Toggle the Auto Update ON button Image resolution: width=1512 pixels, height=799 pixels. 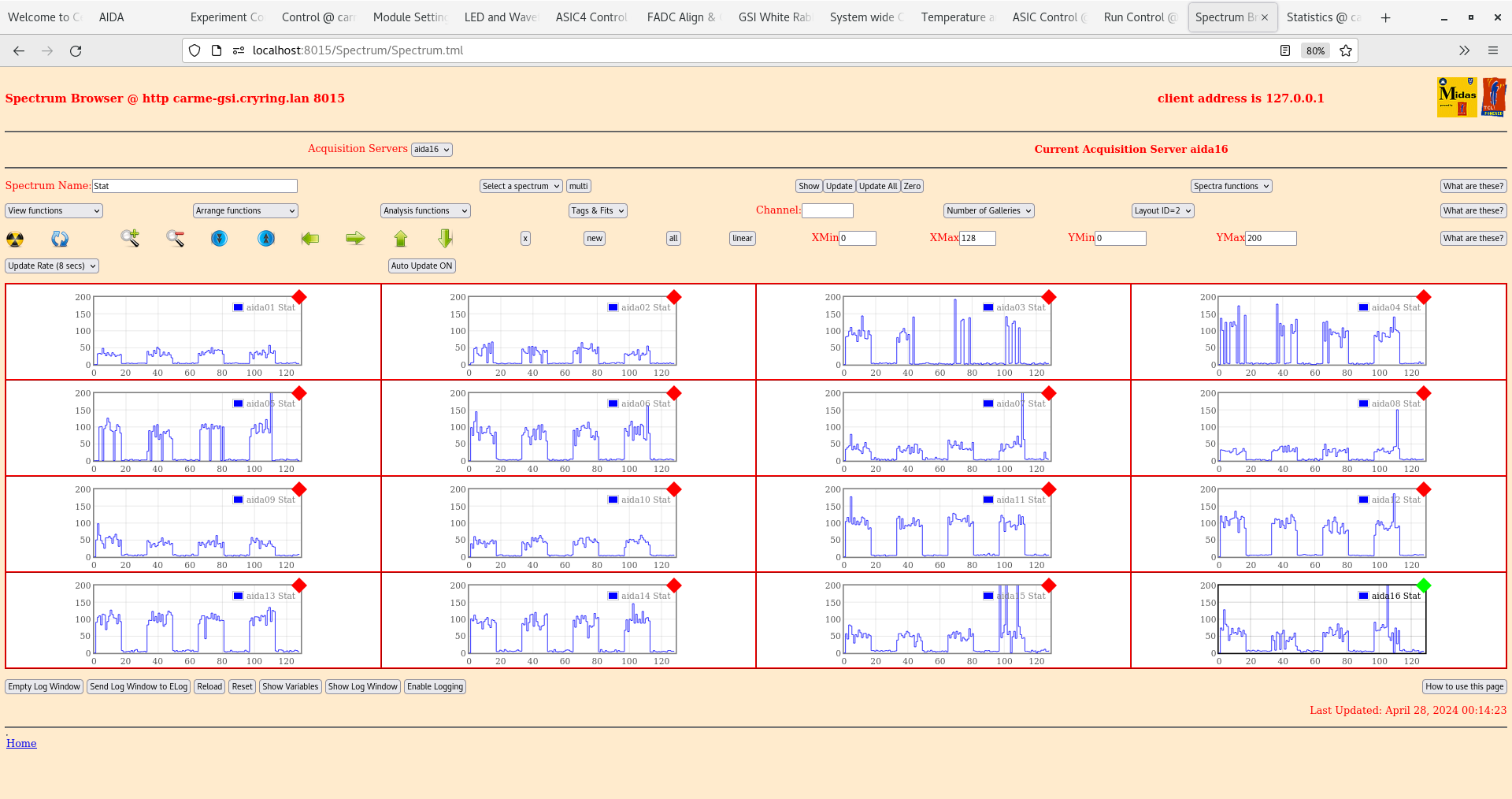point(421,266)
